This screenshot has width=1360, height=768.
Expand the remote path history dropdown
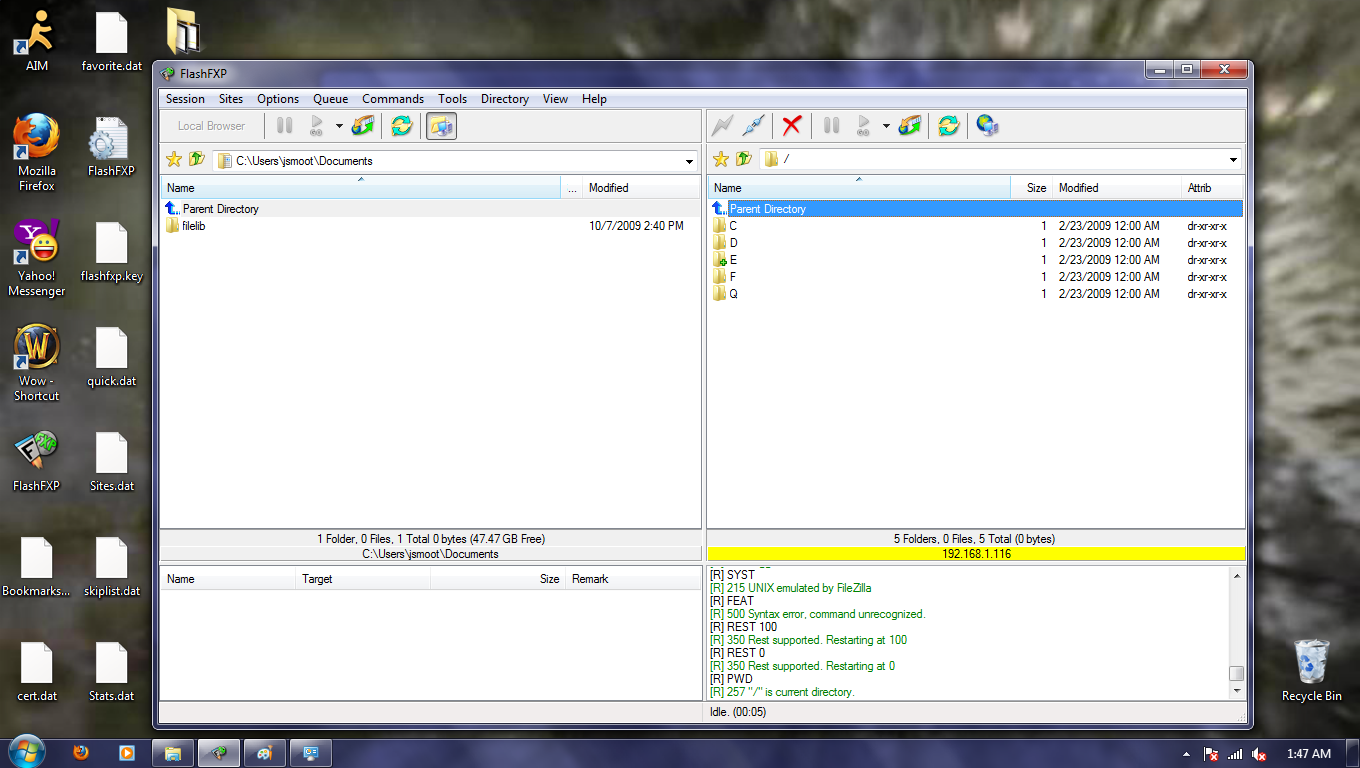click(x=1233, y=161)
